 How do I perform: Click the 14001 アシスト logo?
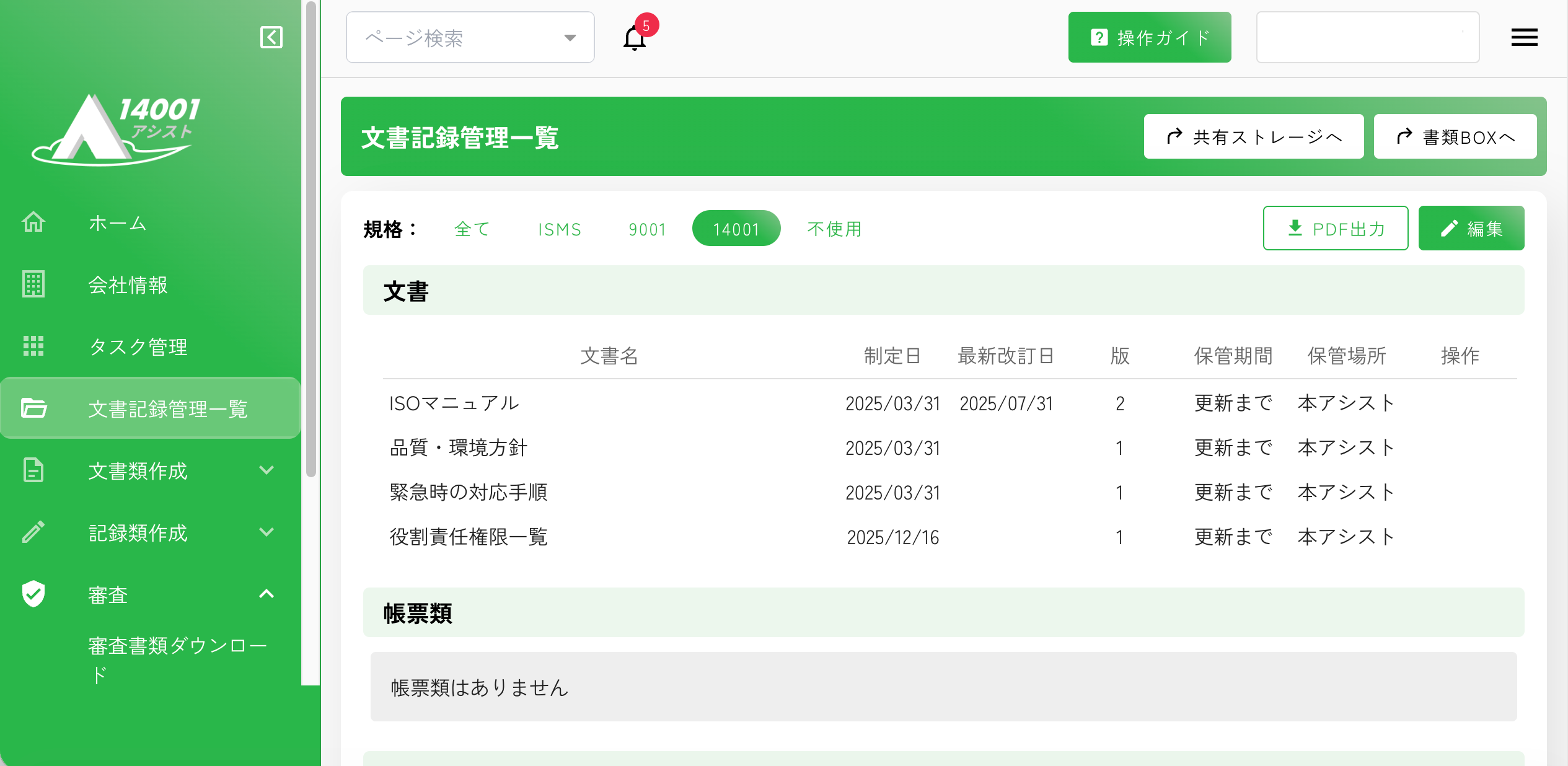point(116,130)
